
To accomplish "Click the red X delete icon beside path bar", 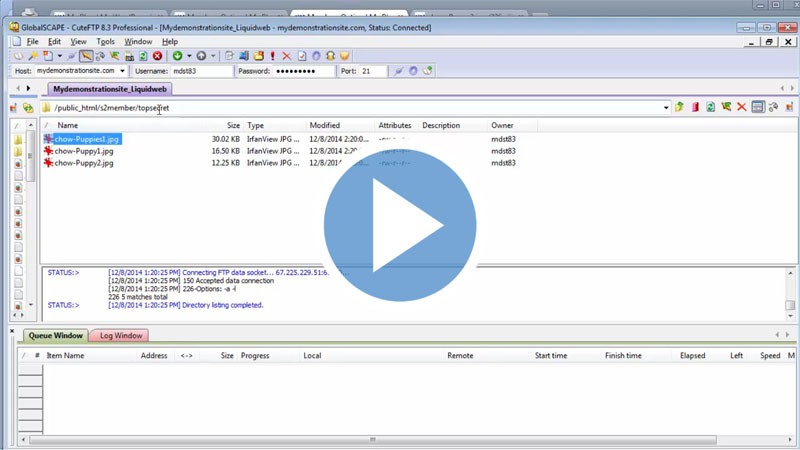I will point(741,107).
